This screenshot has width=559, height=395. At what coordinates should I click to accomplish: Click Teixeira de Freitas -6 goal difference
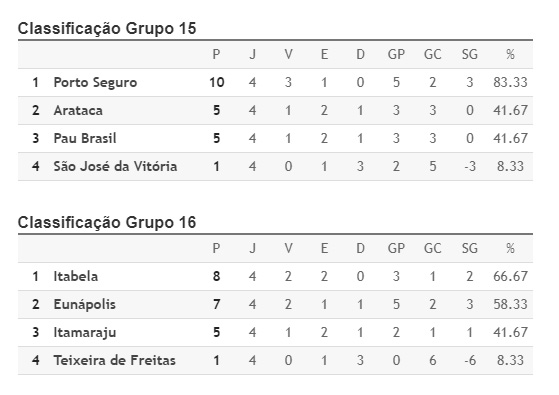(470, 360)
